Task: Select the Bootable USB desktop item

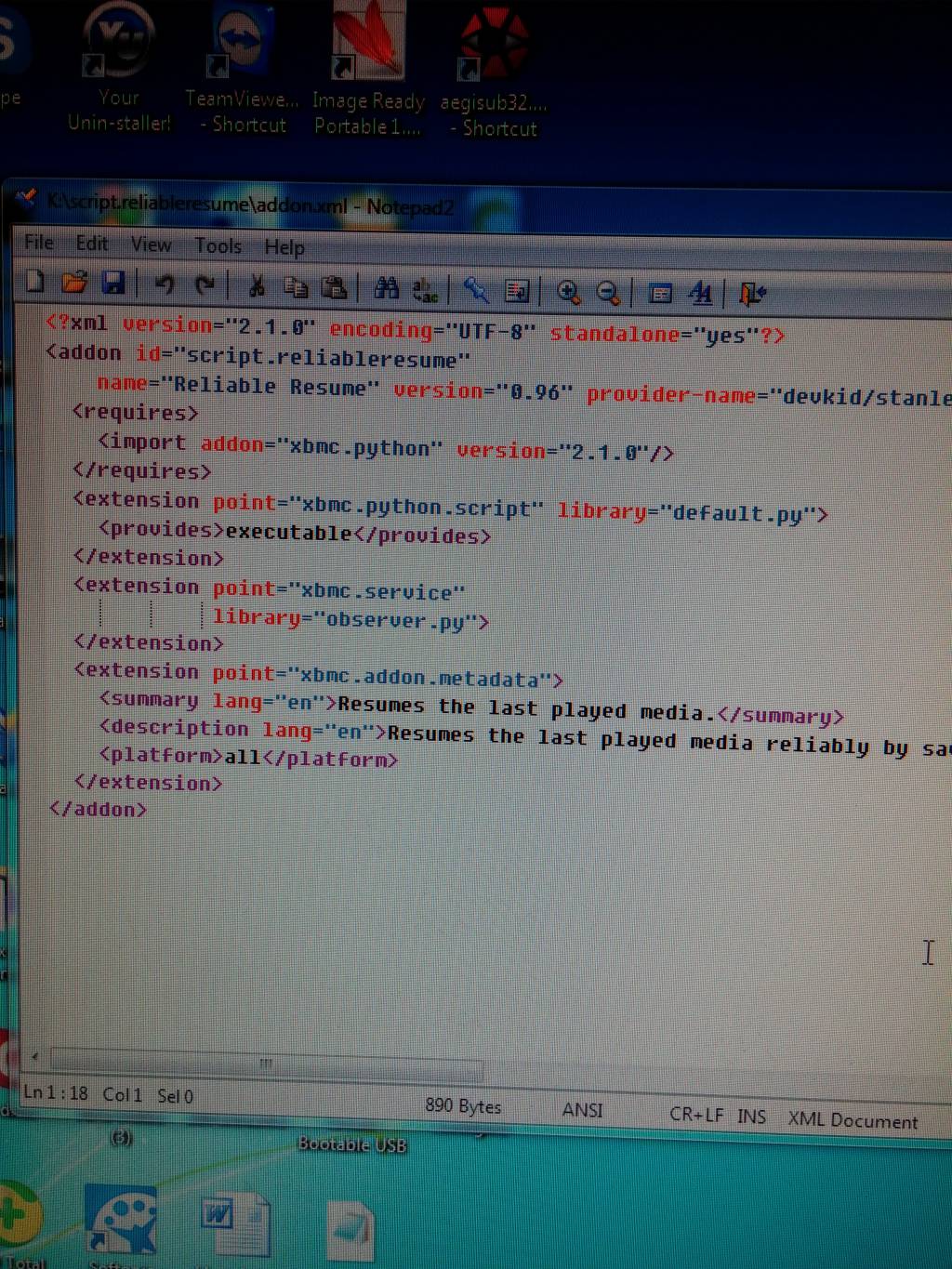Action: [352, 1144]
